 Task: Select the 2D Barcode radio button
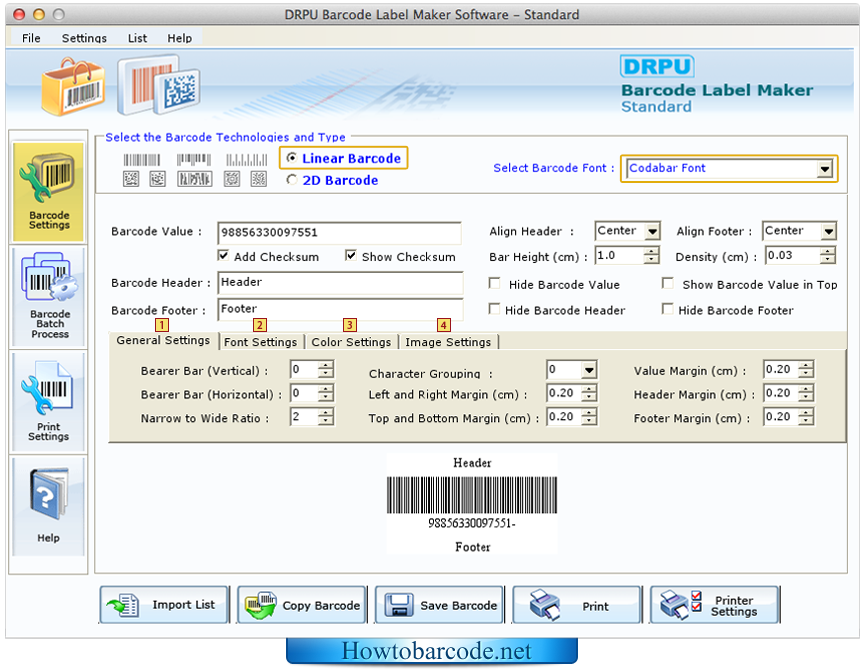click(292, 180)
